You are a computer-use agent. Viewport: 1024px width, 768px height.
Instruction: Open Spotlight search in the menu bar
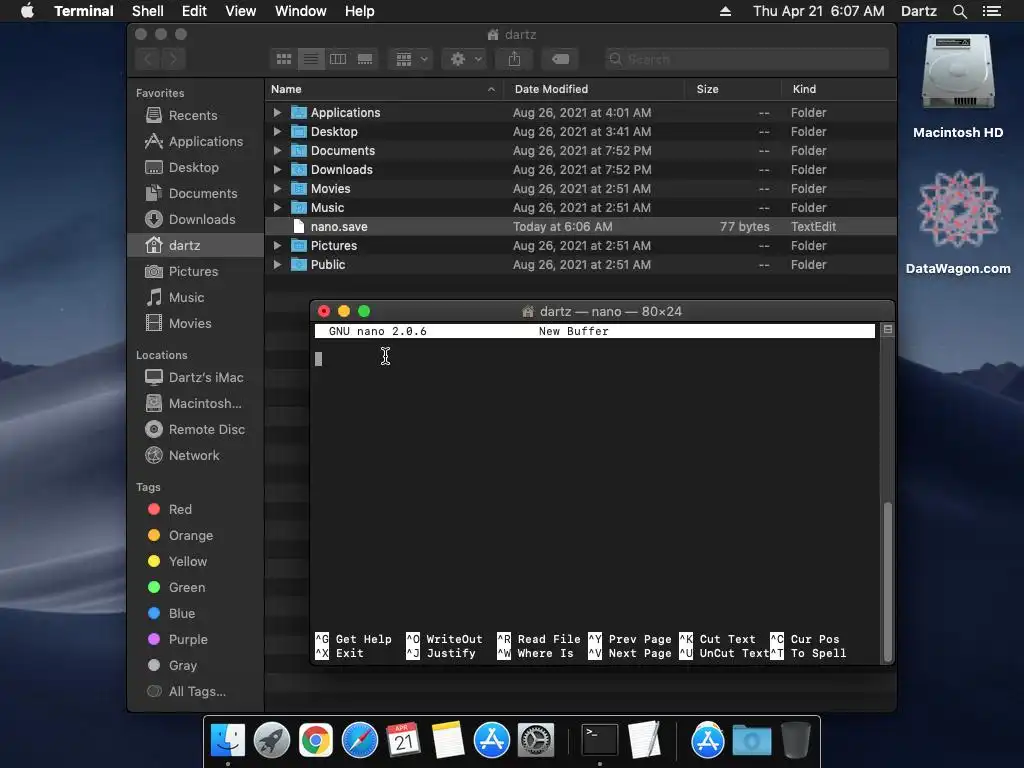coord(959,11)
